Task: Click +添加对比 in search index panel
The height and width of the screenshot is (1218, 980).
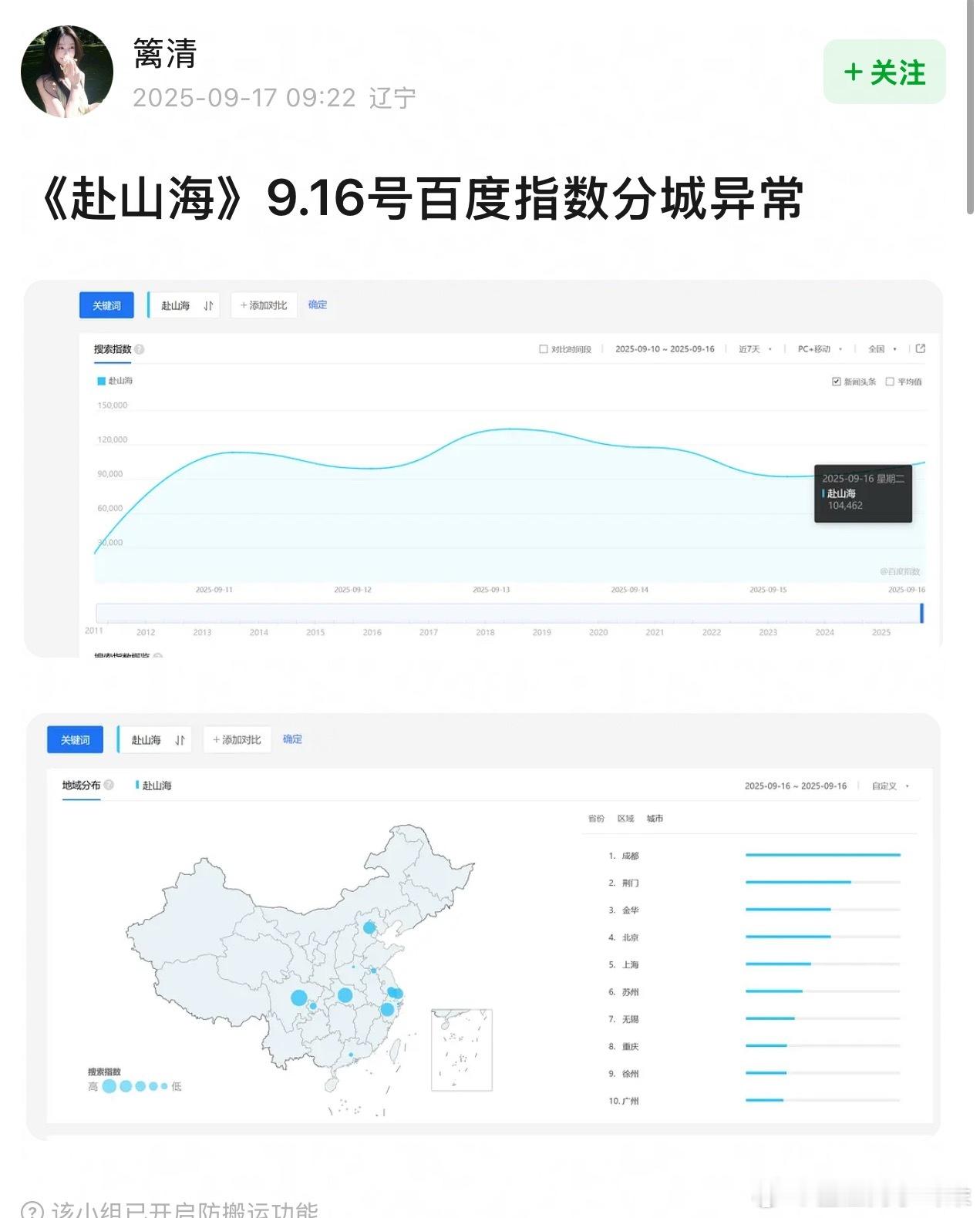Action: point(264,305)
